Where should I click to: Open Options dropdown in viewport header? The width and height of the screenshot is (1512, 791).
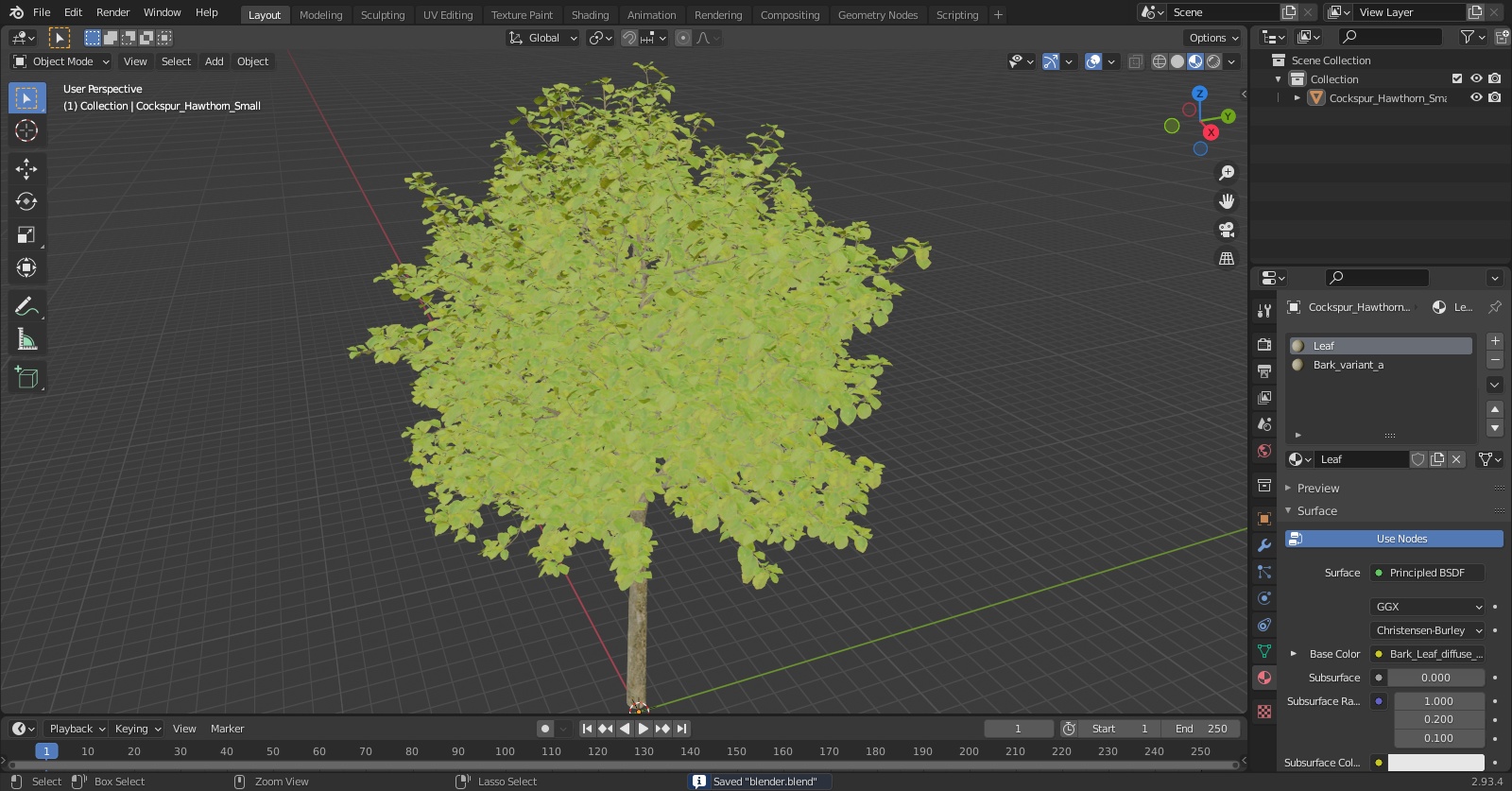(1213, 38)
